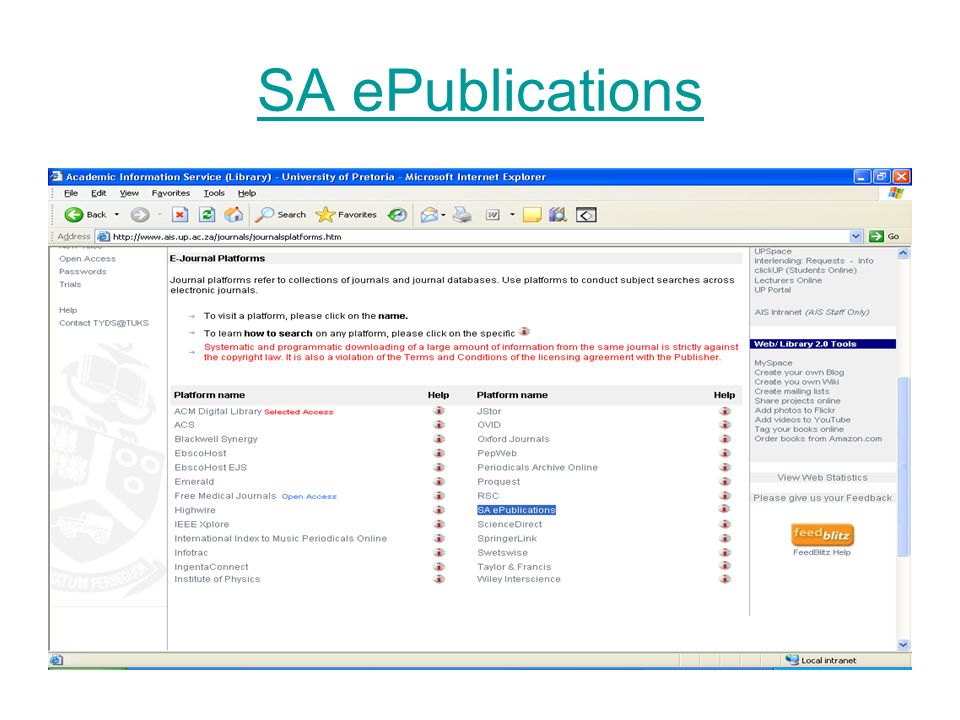The height and width of the screenshot is (720, 960).
Task: Click the yellow note toolbar icon
Action: (532, 215)
